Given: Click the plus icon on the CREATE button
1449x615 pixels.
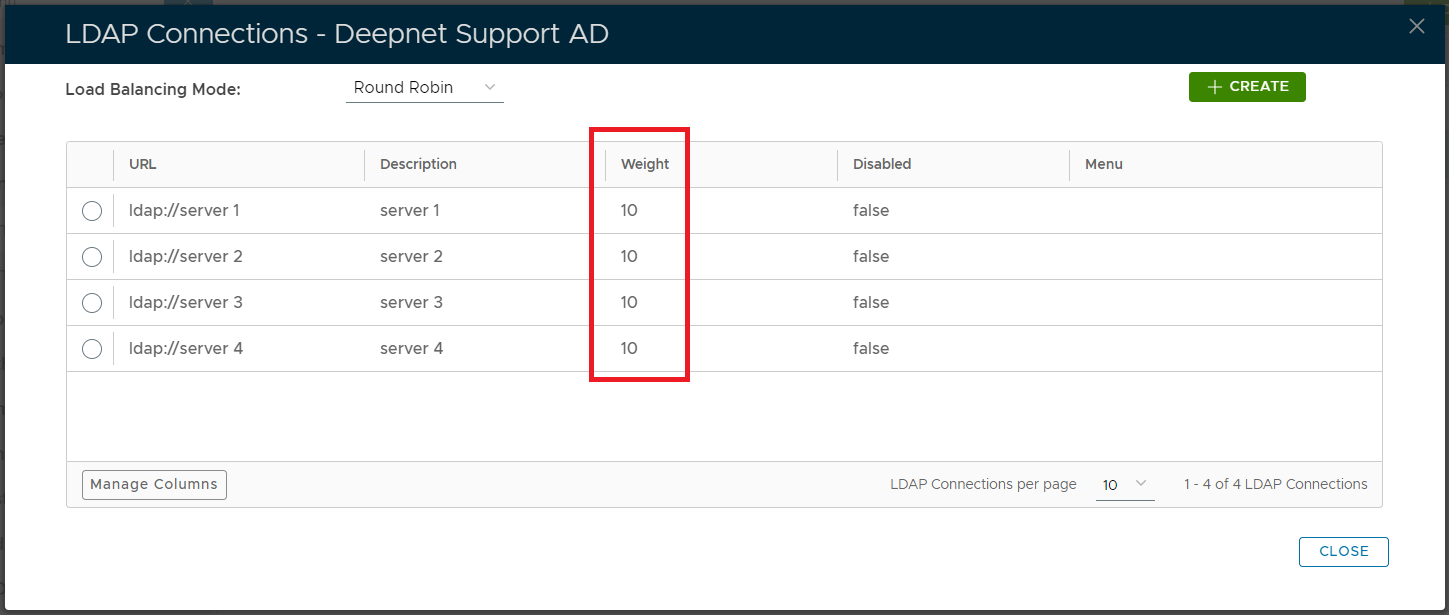Looking at the screenshot, I should point(1215,87).
